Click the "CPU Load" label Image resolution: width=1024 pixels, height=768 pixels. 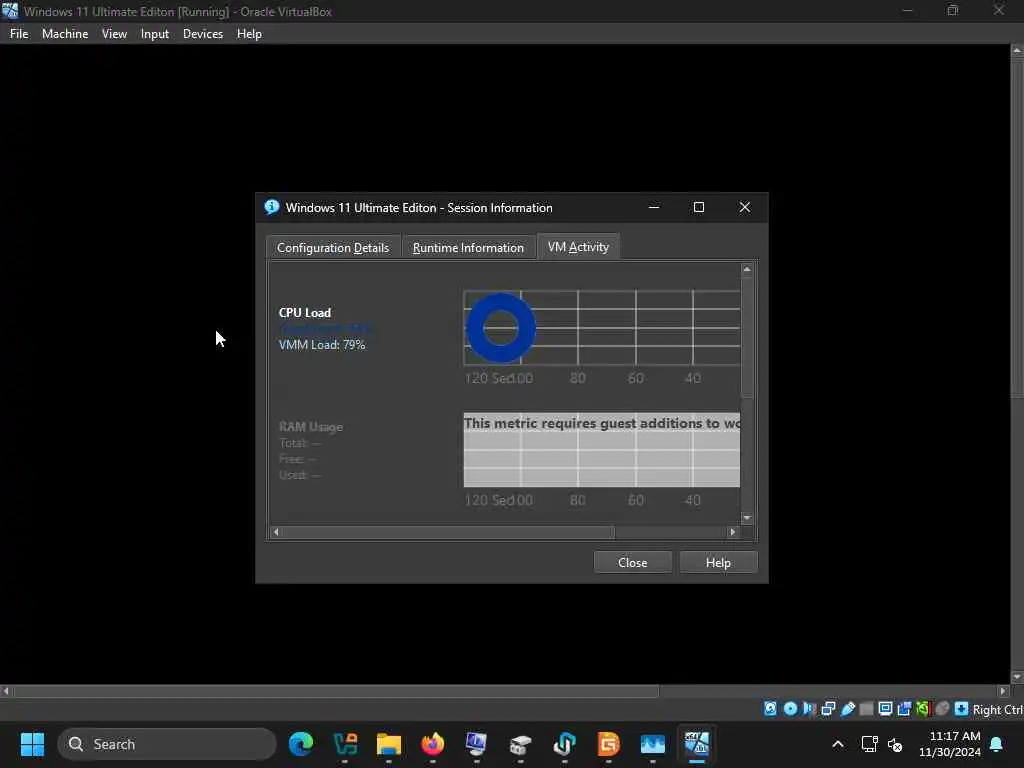305,313
